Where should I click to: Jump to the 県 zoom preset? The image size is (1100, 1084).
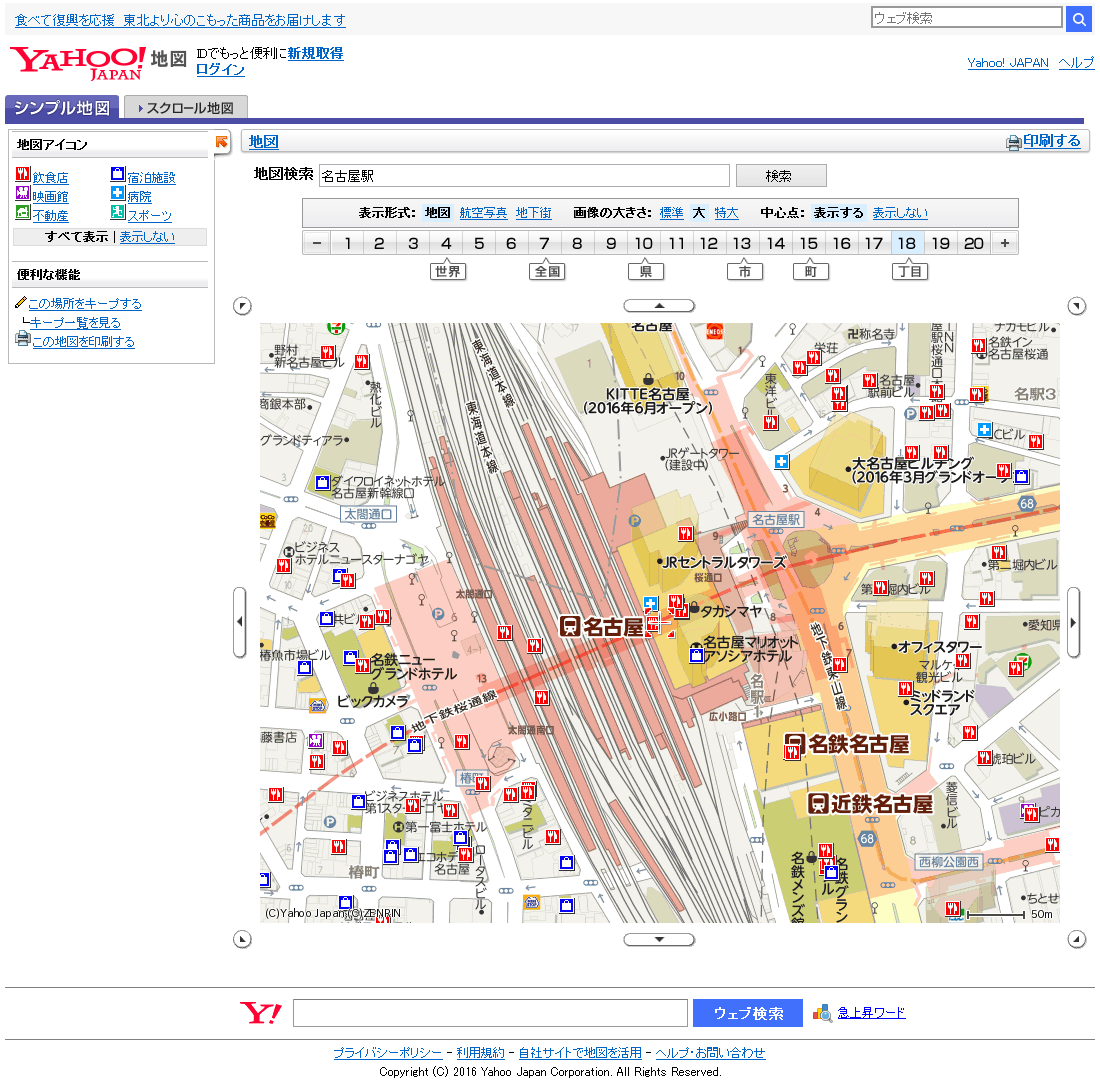(x=645, y=271)
